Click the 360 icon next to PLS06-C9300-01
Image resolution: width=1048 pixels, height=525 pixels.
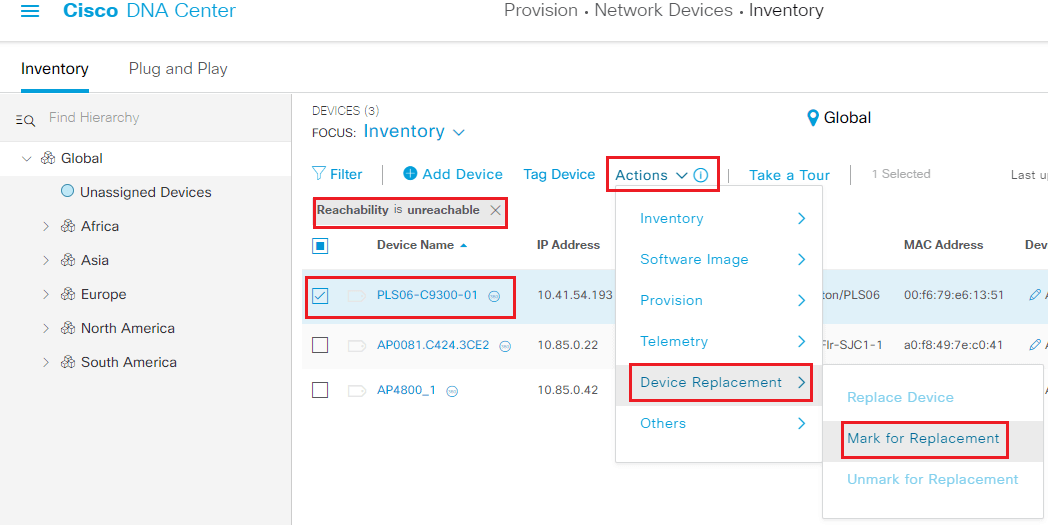coord(494,296)
